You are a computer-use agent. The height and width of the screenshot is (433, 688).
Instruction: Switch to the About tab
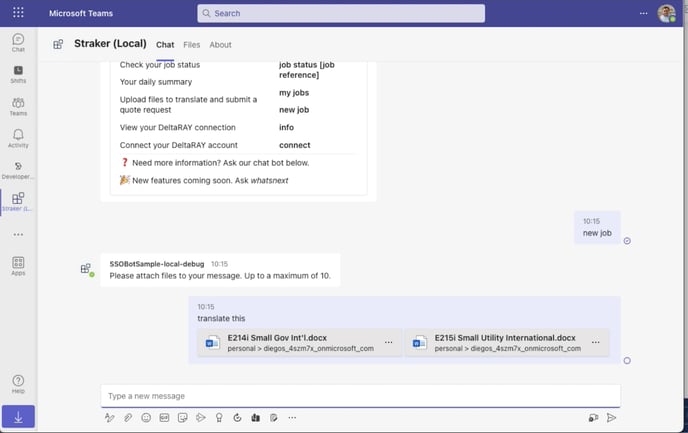[220, 45]
